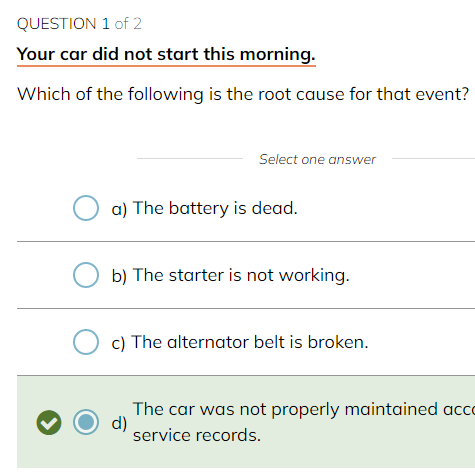Screen dimensions: 475x475
Task: Click the 'Which of the following' question text
Action: tap(110, 94)
